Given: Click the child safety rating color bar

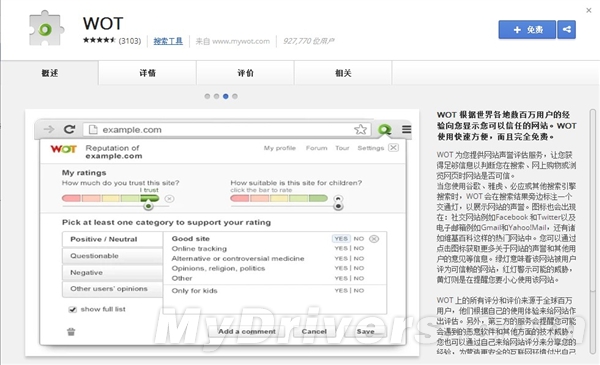Looking at the screenshot, I should 279,198.
